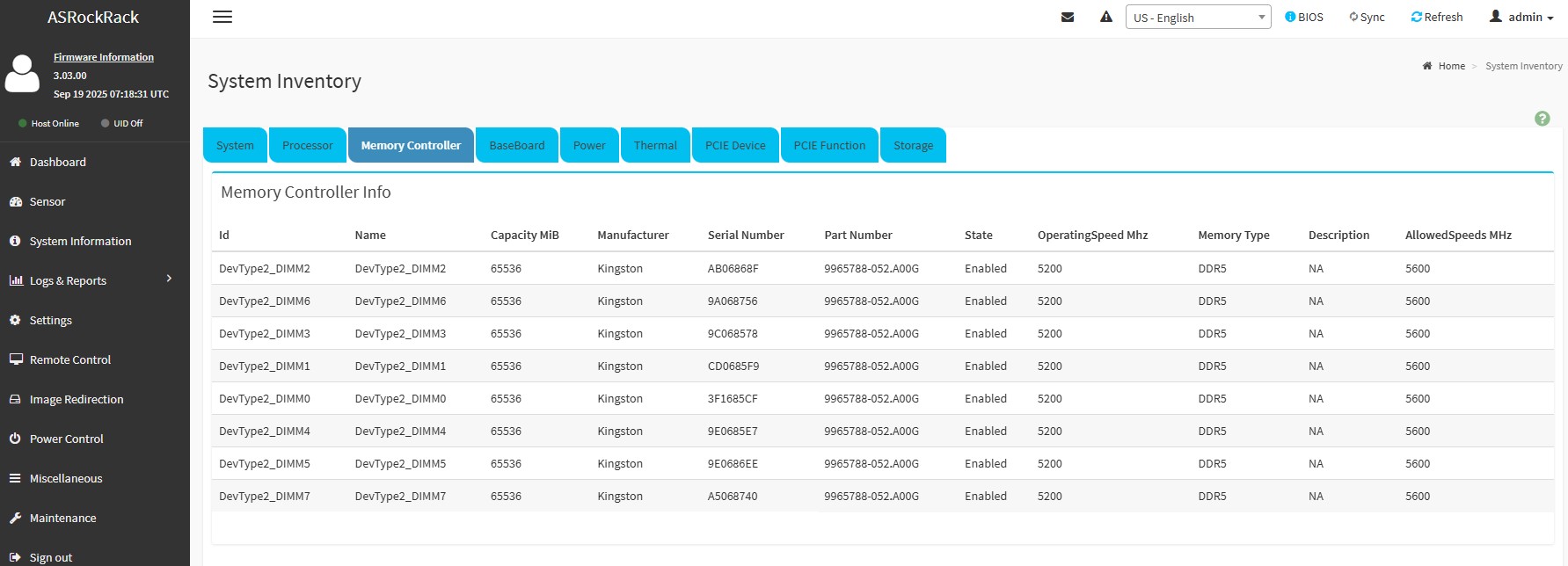Viewport: 1568px width, 566px height.
Task: Click the green help question mark icon
Action: [1542, 119]
